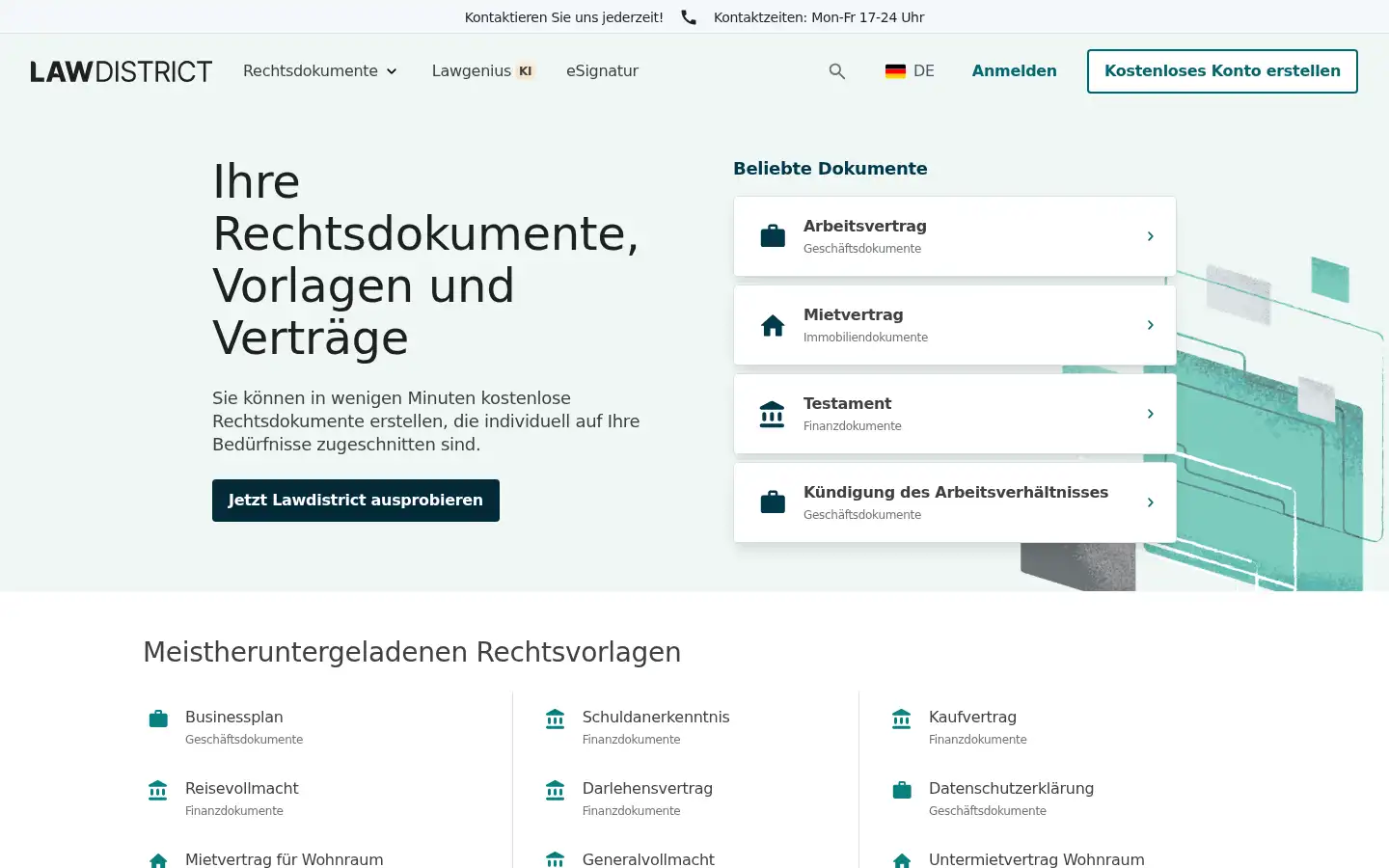The width and height of the screenshot is (1389, 868).
Task: Click the German flag icon
Action: (895, 71)
